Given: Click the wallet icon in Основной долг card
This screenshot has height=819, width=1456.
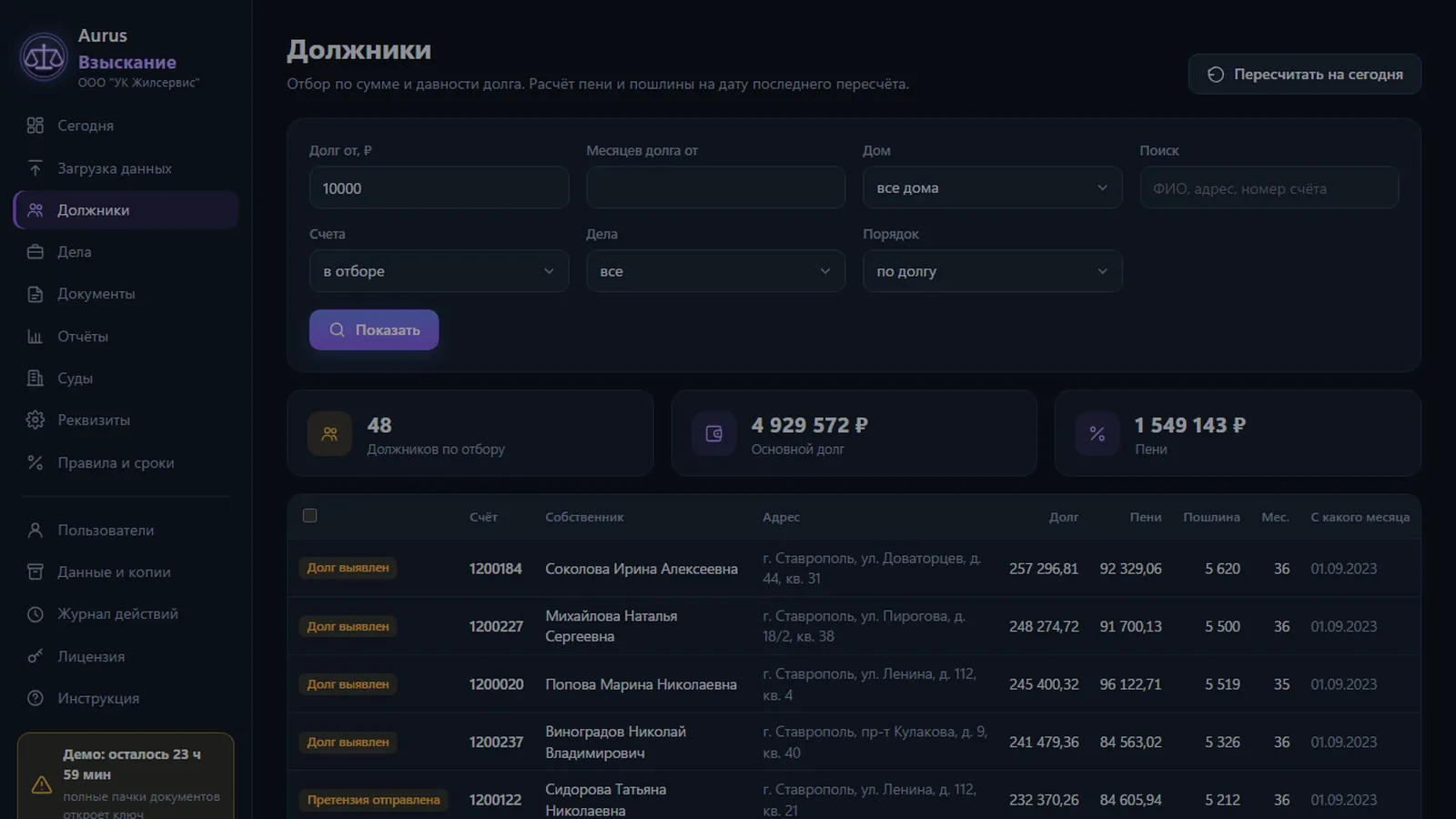Looking at the screenshot, I should coord(714,434).
